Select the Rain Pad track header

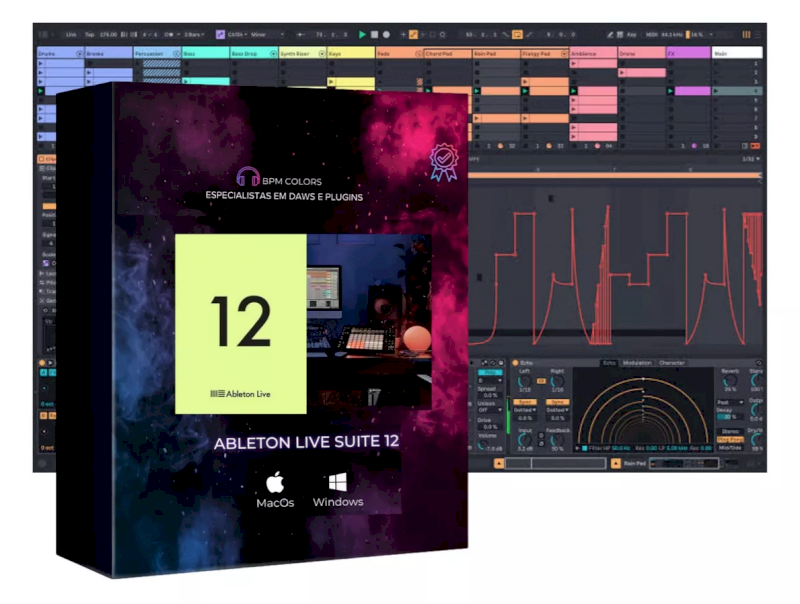tap(496, 53)
